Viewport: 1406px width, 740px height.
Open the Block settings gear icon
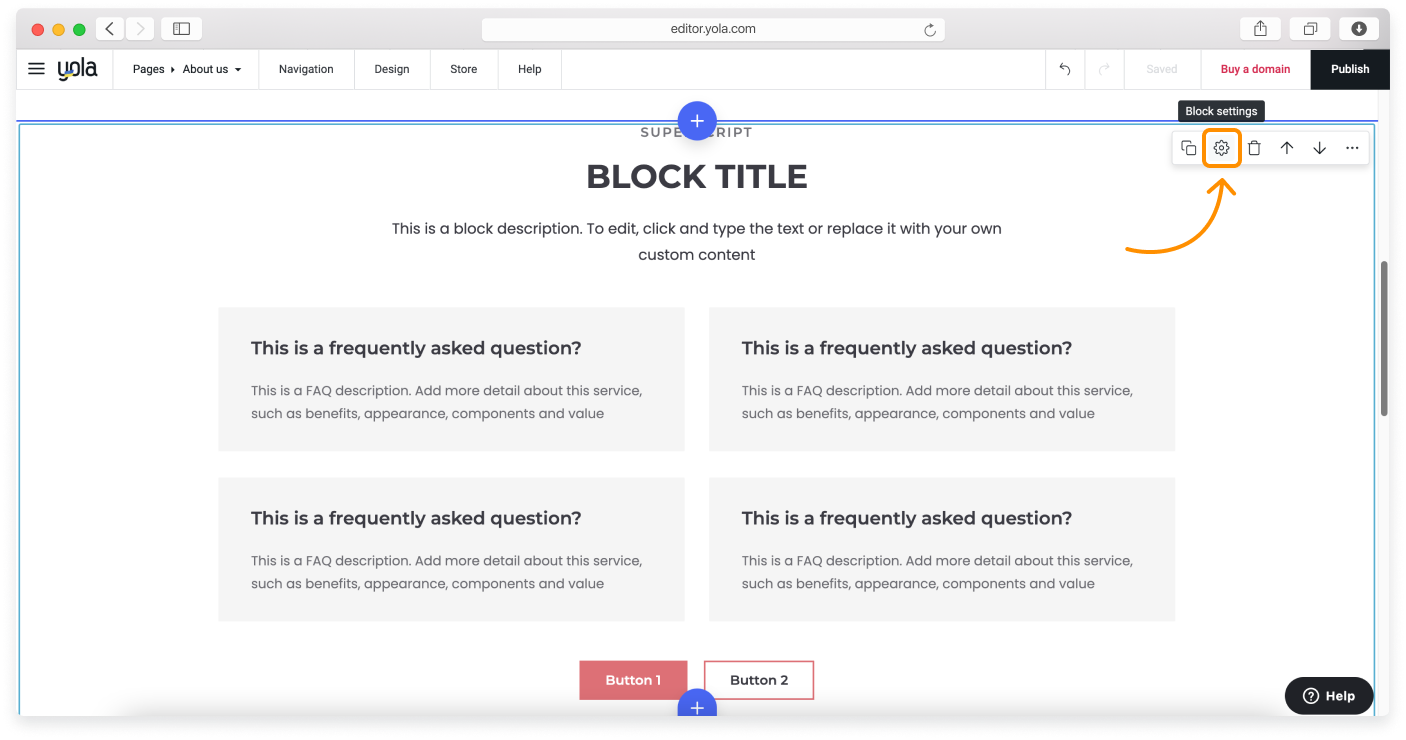(1221, 147)
